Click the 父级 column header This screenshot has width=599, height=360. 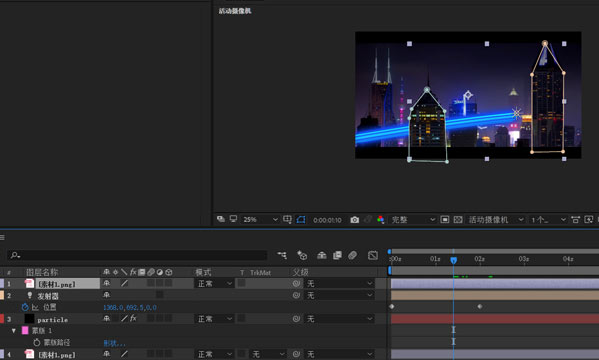coord(300,272)
